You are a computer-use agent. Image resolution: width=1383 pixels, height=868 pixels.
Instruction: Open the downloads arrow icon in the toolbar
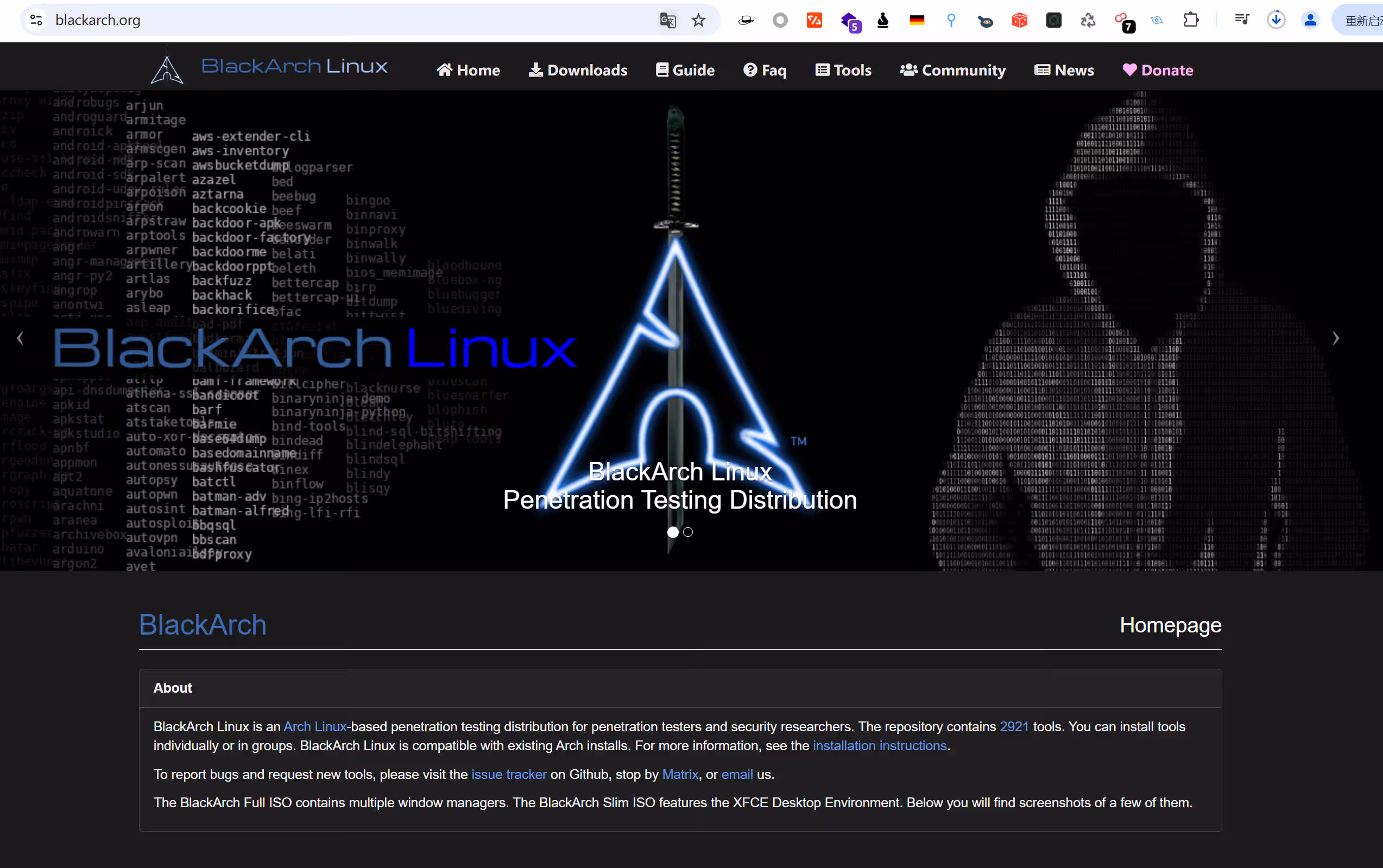[1276, 20]
